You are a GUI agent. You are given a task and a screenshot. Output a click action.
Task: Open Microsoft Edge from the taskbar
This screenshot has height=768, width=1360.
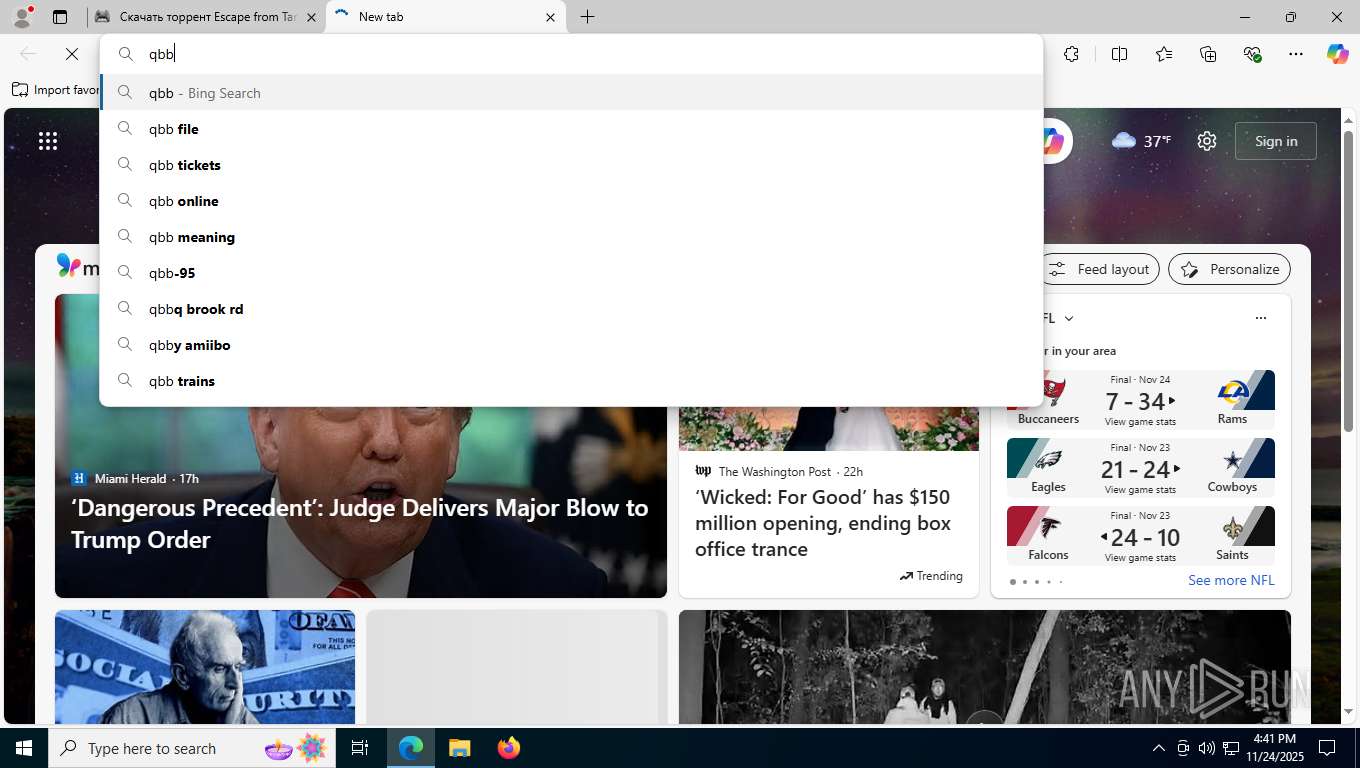411,748
